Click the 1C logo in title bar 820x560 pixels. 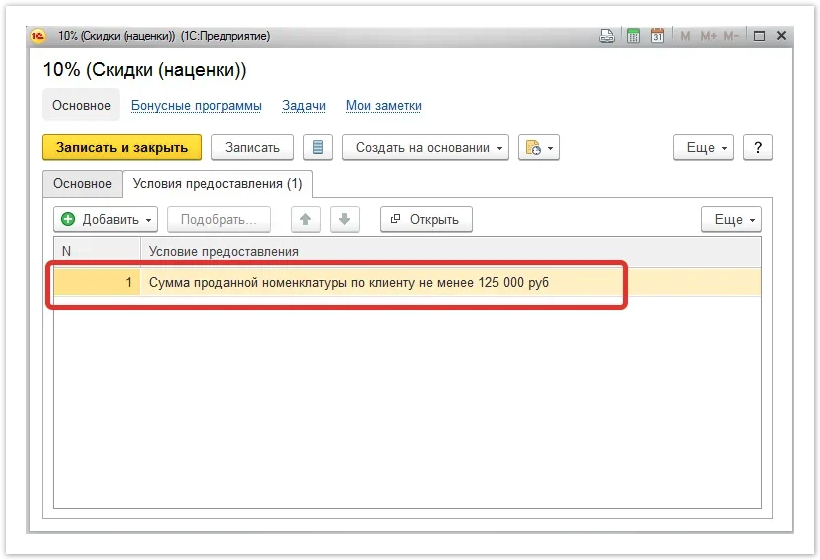pos(38,36)
